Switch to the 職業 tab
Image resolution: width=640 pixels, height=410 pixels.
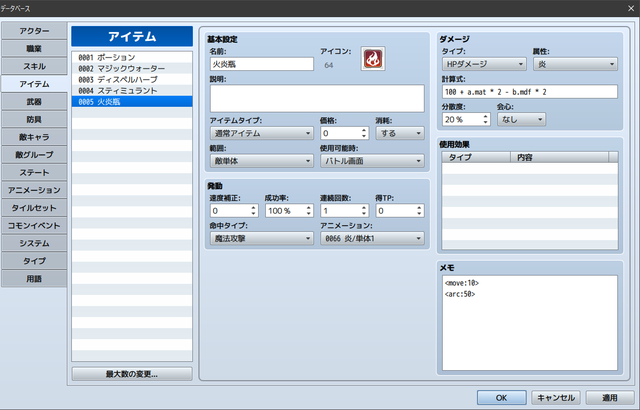click(x=34, y=49)
